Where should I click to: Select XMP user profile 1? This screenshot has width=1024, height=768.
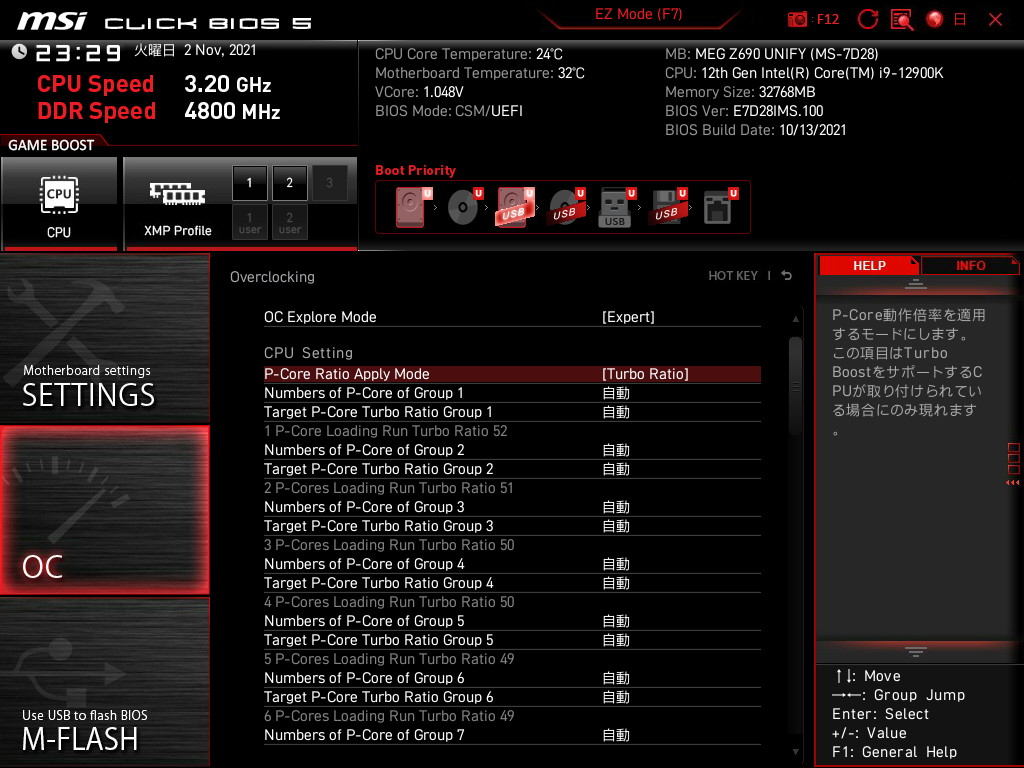[249, 222]
